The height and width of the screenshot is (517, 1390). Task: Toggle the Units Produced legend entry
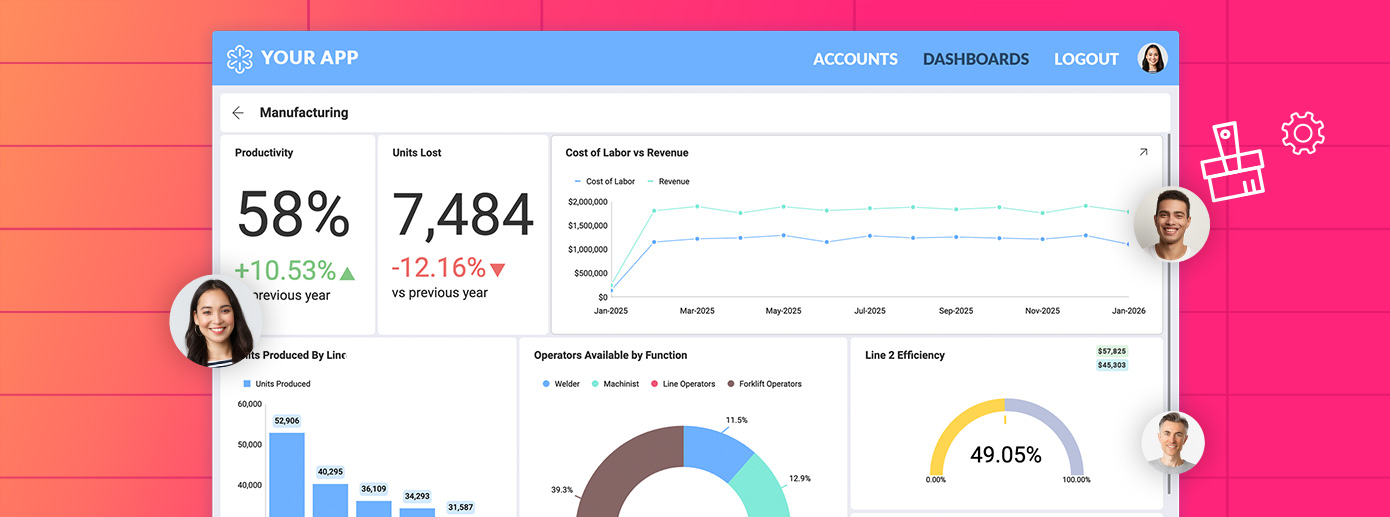tap(277, 384)
